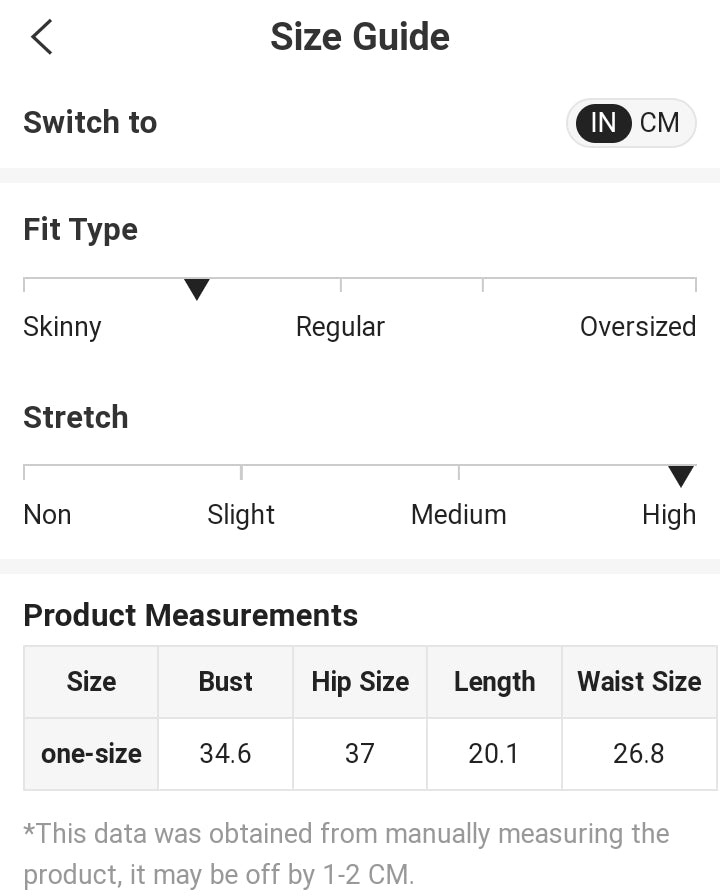Screen dimensions: 720x896
Task: Click the High stretch label
Action: [x=668, y=515]
